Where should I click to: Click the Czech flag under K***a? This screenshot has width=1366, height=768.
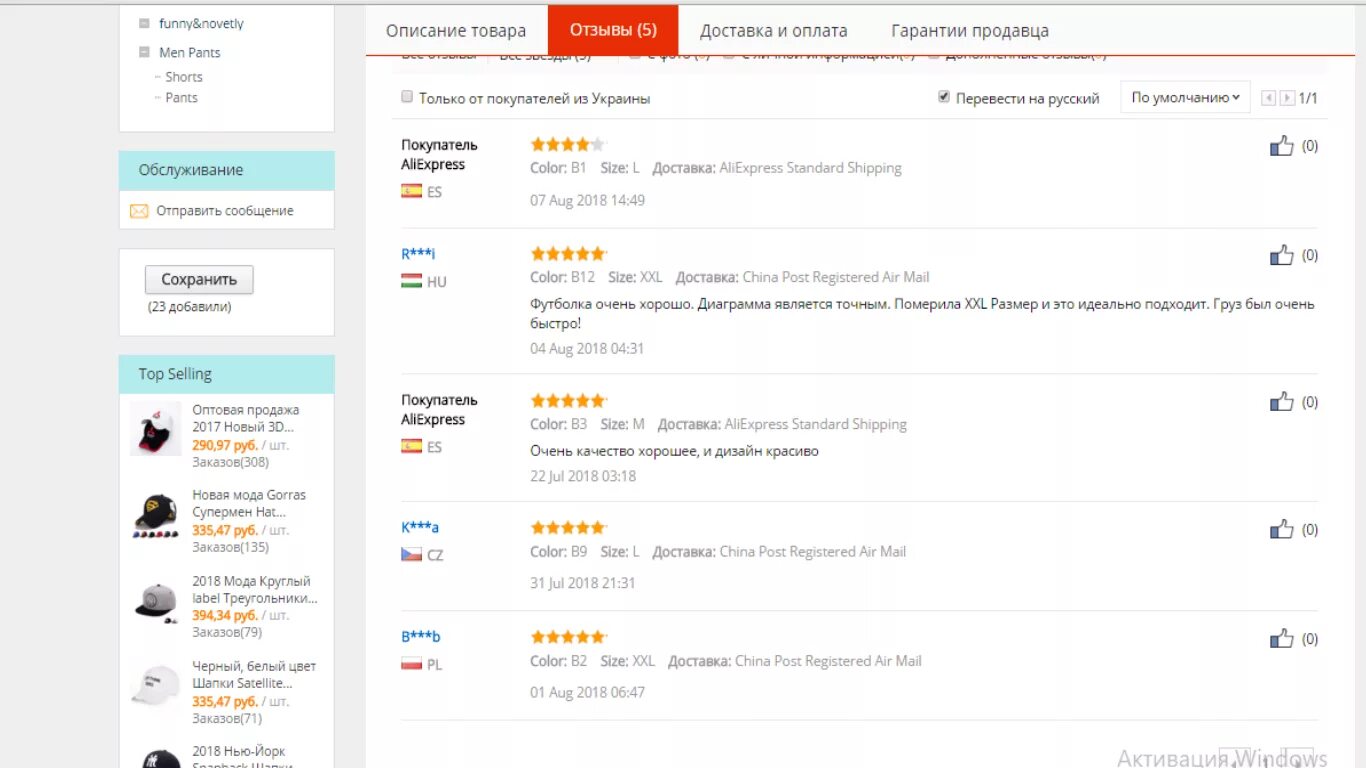[x=411, y=554]
